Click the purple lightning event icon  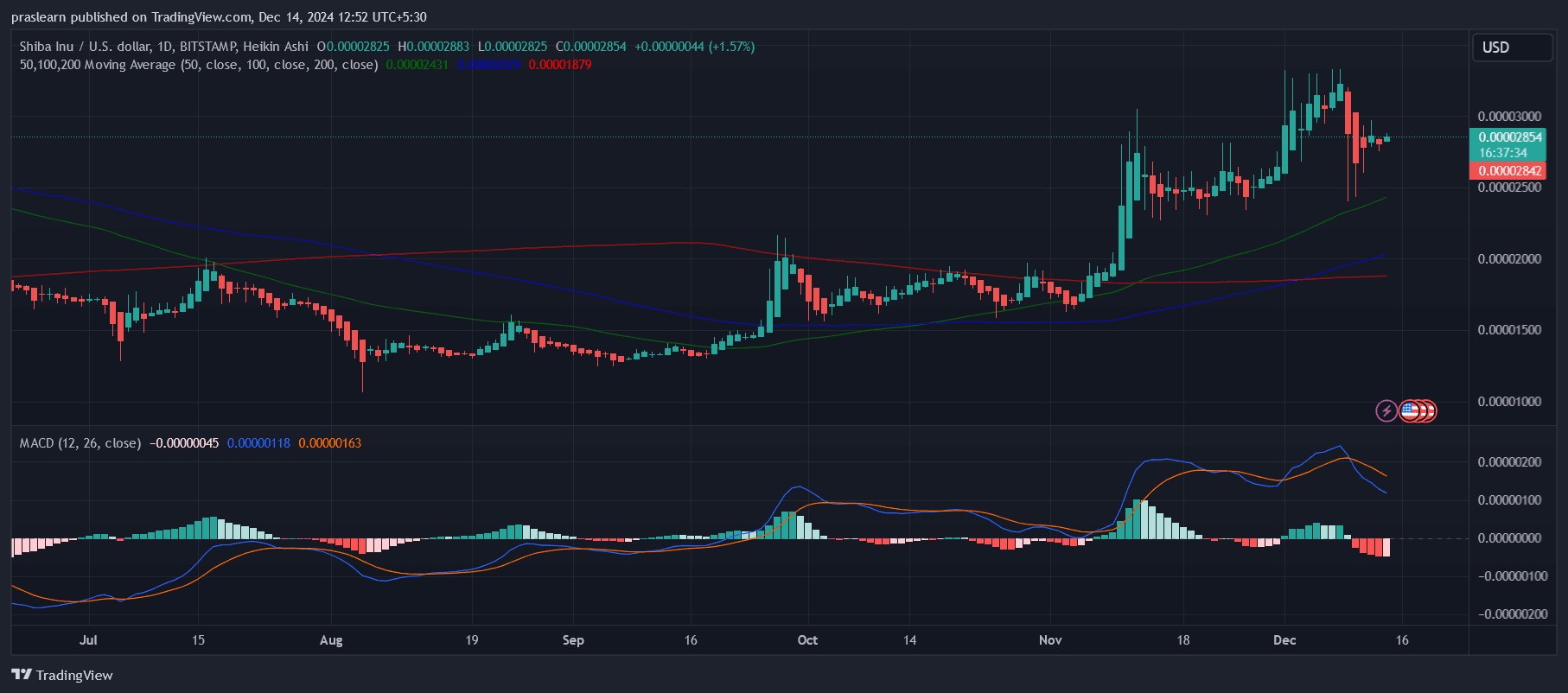1386,411
